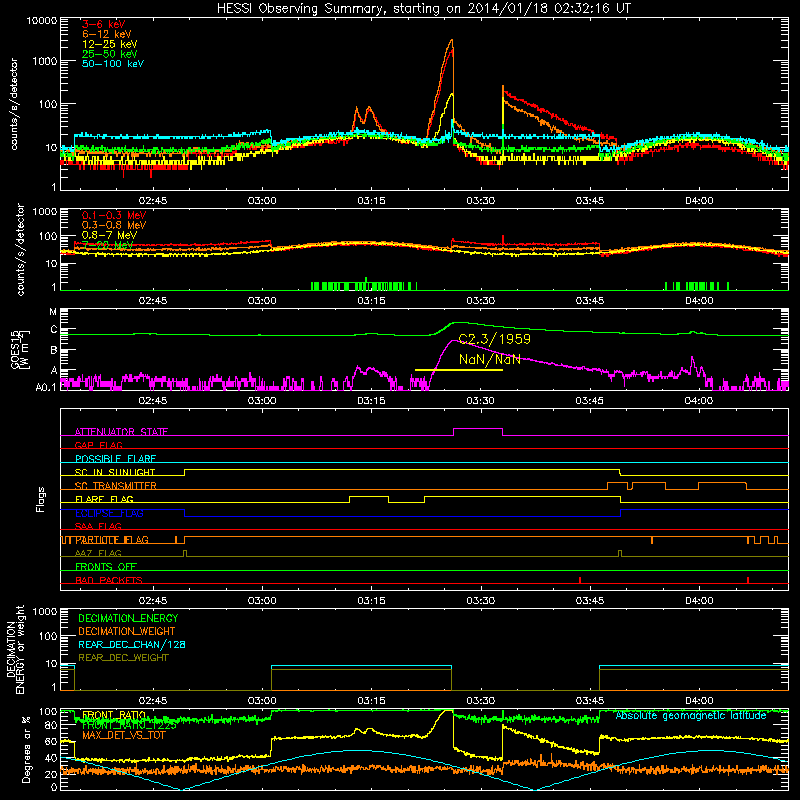Click the FLARE_FLAG label
The image size is (800, 800).
tap(104, 499)
